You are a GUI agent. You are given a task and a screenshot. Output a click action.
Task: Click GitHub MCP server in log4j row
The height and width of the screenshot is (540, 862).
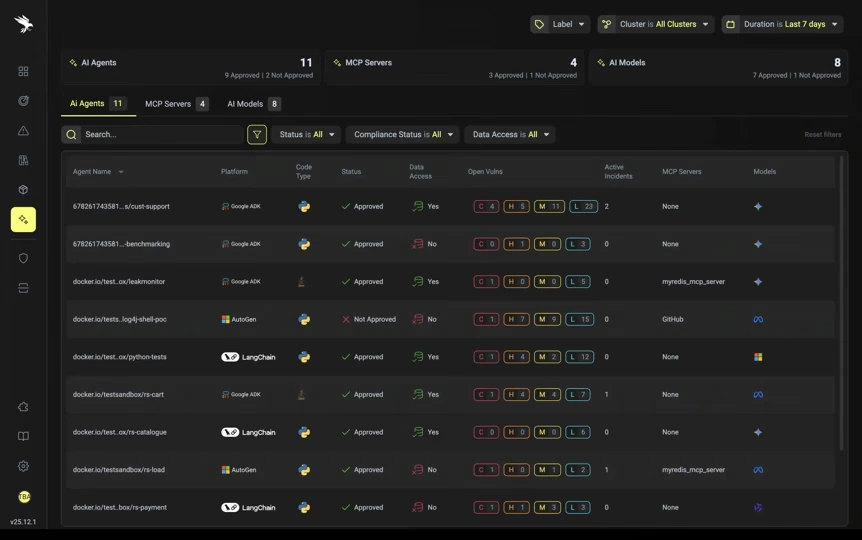(x=672, y=319)
